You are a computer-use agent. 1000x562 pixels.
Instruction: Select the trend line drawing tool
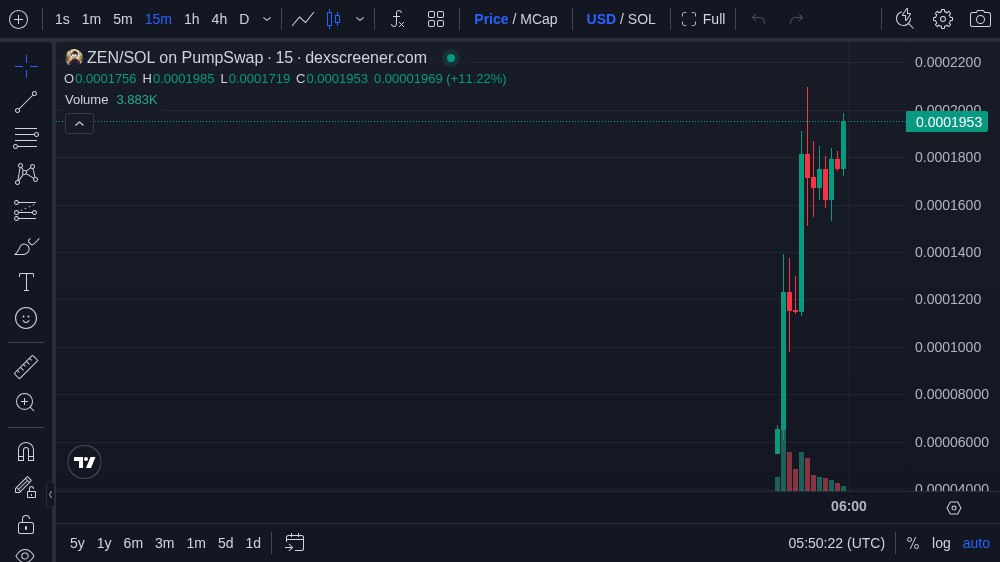click(26, 101)
